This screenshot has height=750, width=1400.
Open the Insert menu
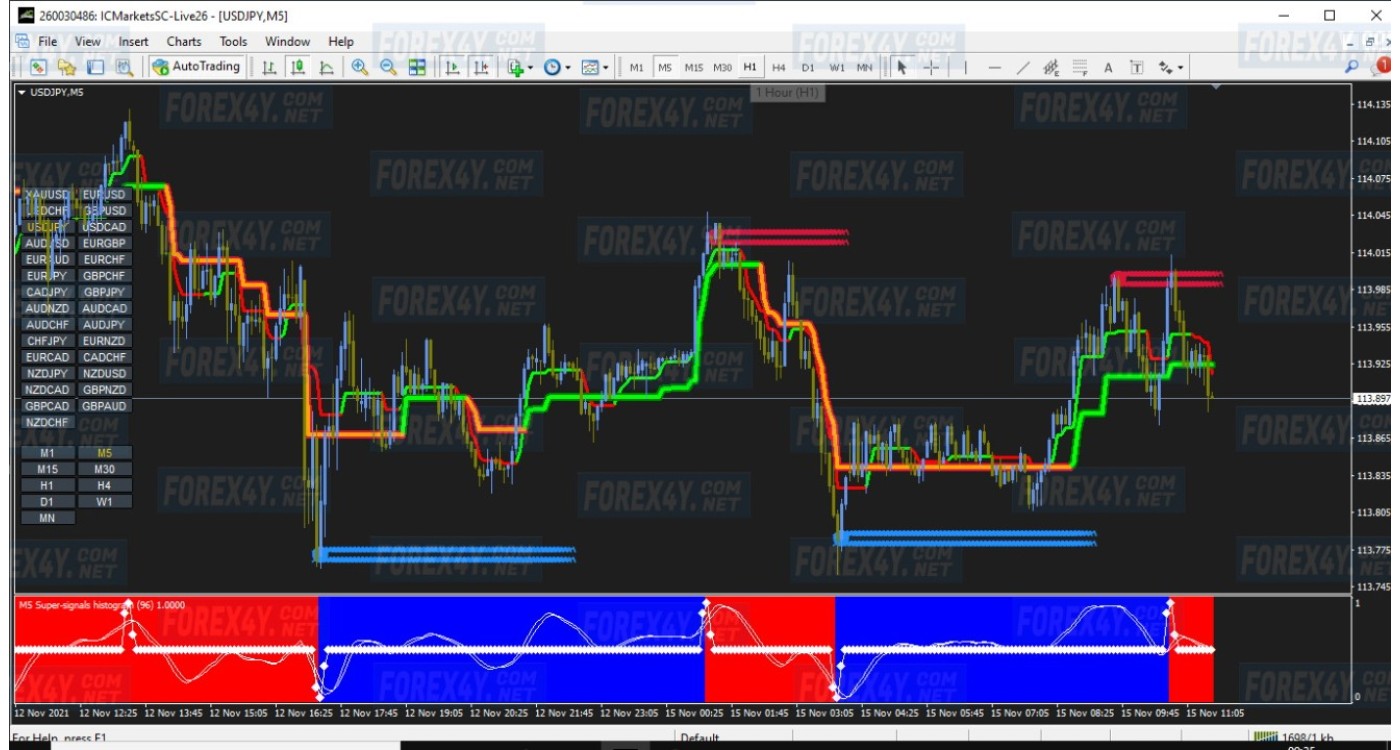tap(133, 41)
